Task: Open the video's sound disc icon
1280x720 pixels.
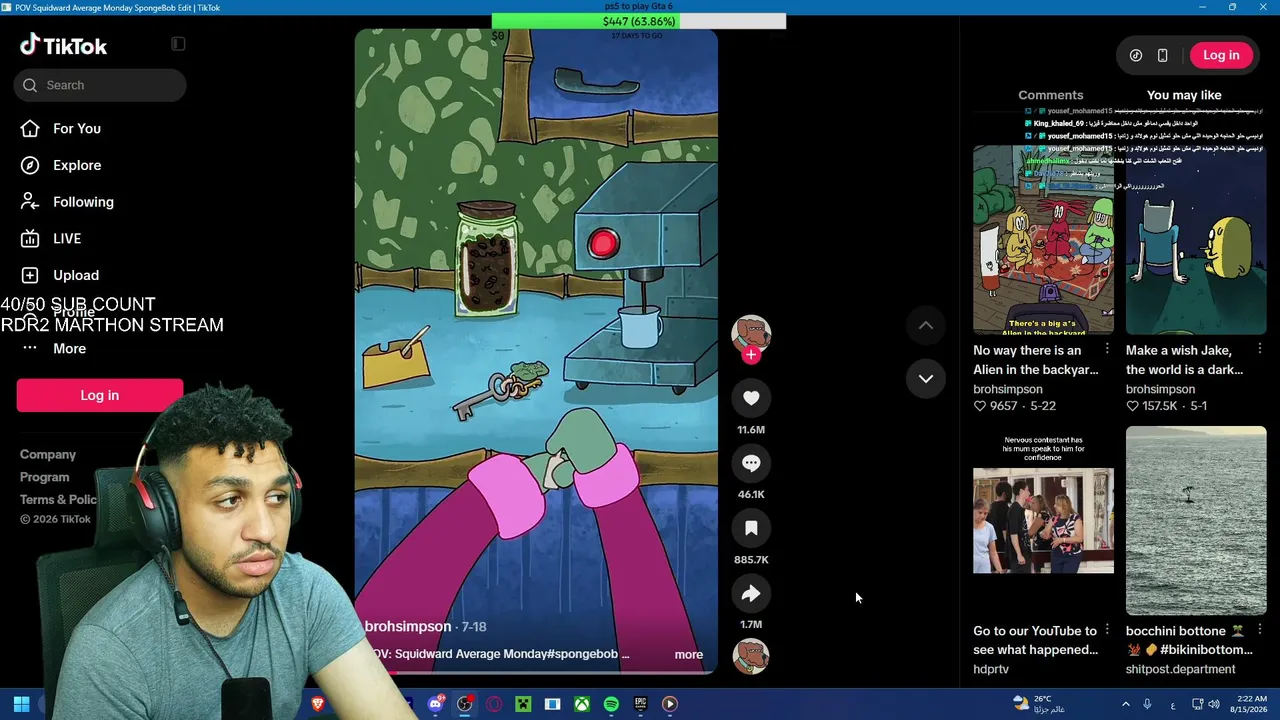Action: click(x=751, y=656)
